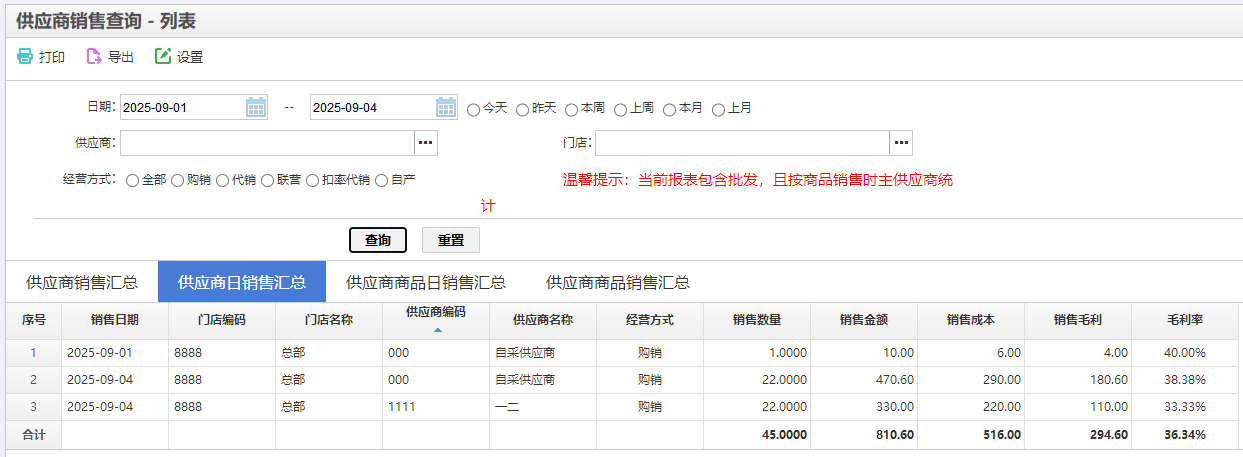1243x457 pixels.
Task: Click the export (导出) icon
Action: click(x=94, y=57)
